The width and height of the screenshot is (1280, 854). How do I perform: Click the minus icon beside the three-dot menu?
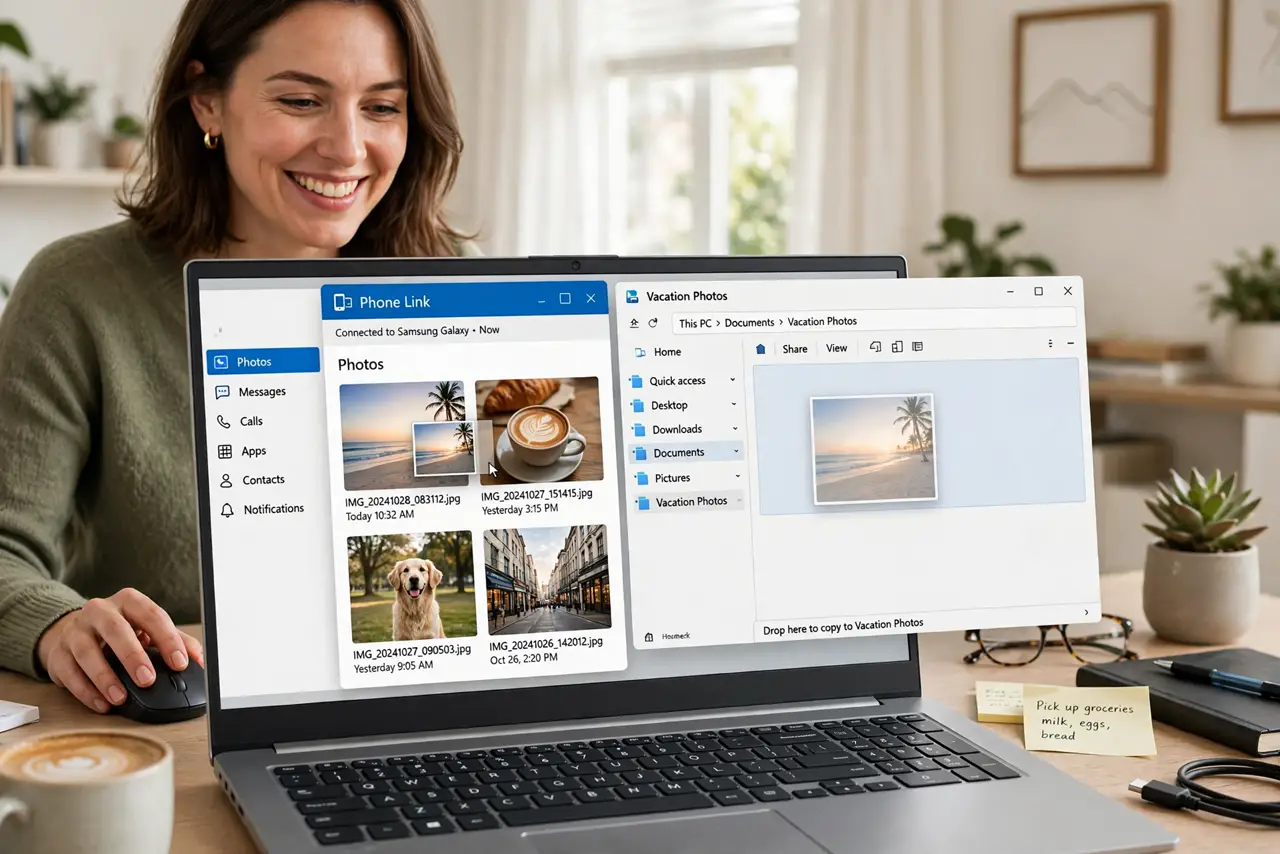[x=1071, y=344]
